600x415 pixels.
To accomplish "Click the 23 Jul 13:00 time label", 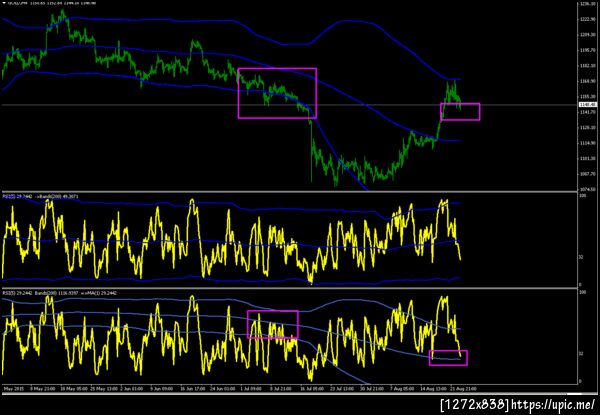I will click(341, 388).
